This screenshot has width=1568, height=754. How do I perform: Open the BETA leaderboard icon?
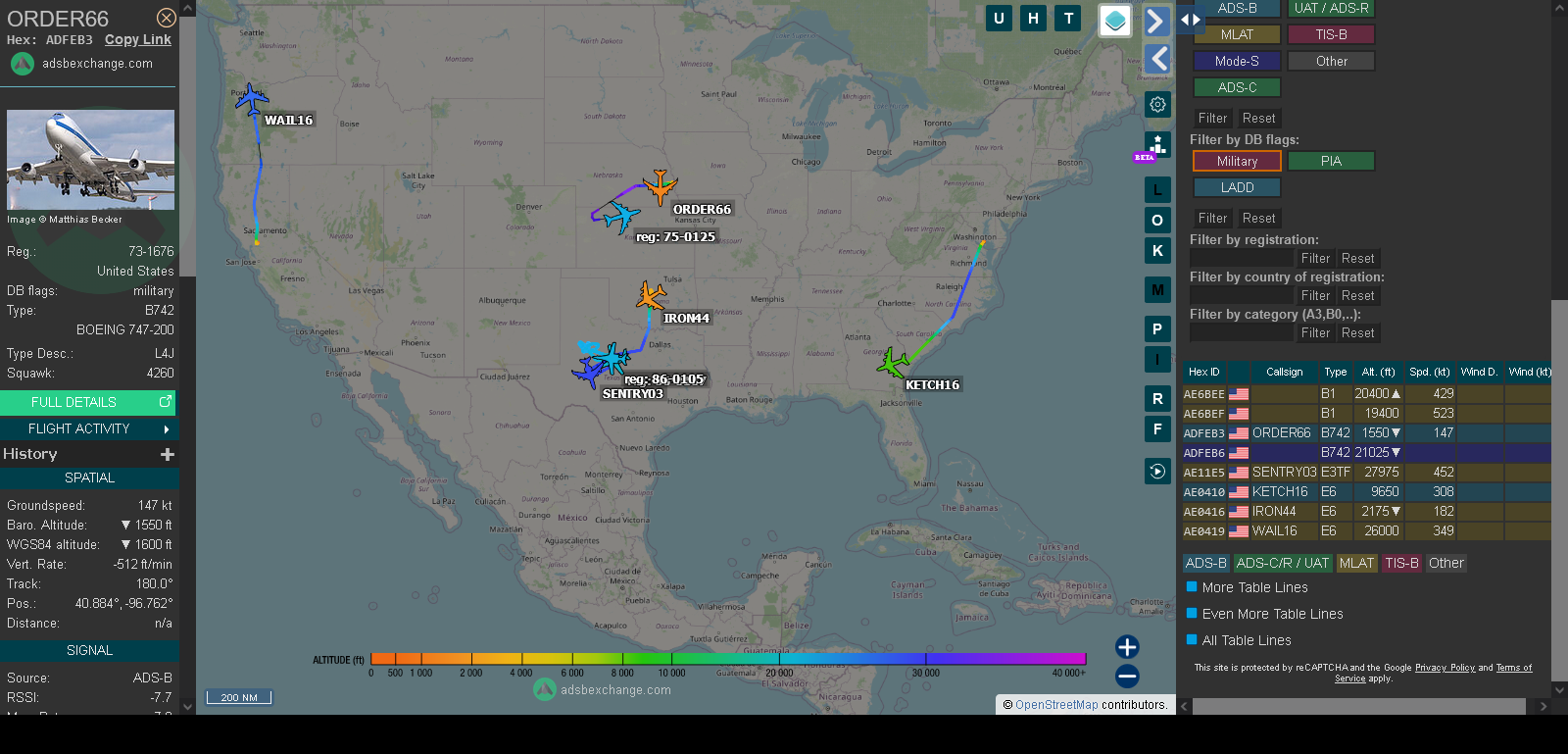1157,146
